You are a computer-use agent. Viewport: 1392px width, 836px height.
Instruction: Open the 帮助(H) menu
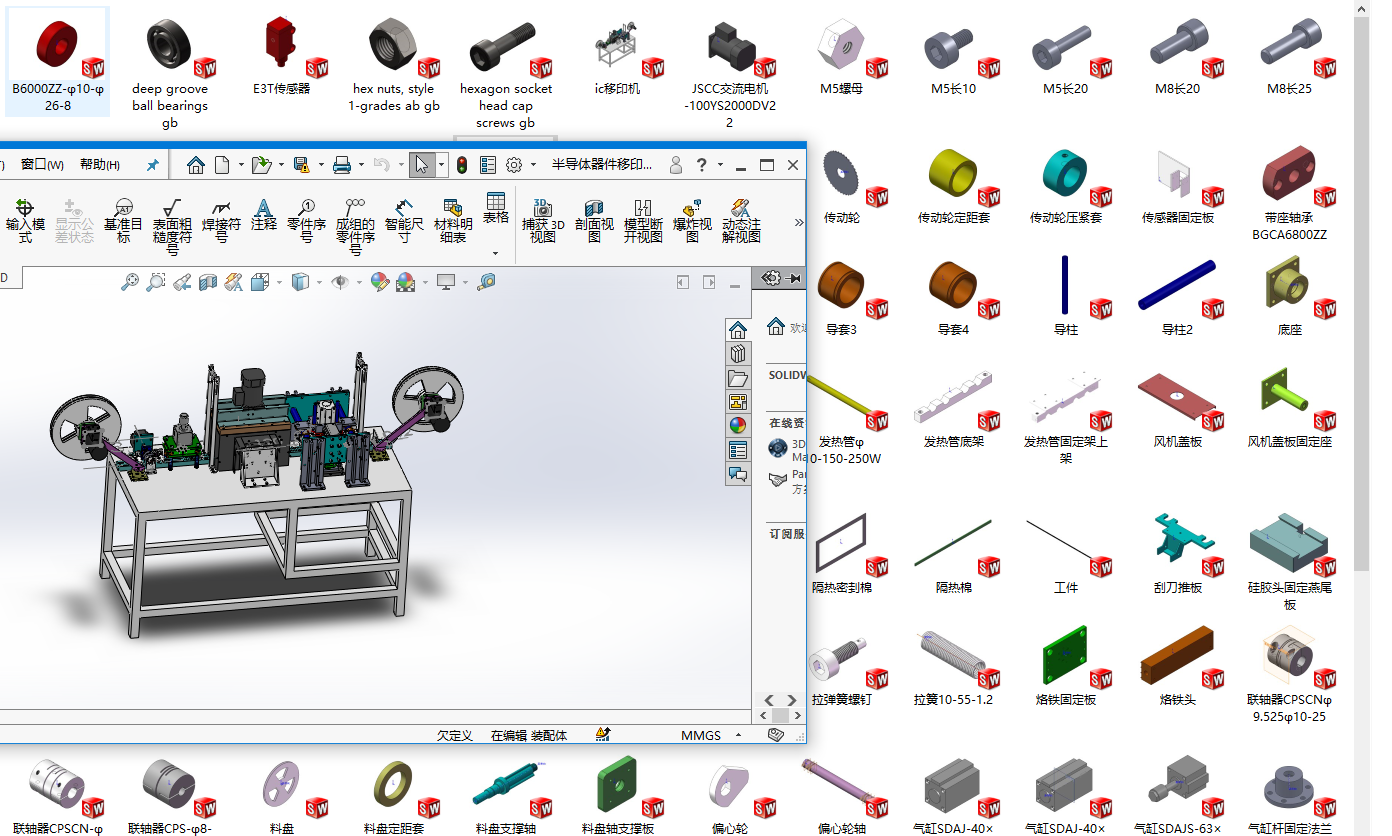click(100, 165)
